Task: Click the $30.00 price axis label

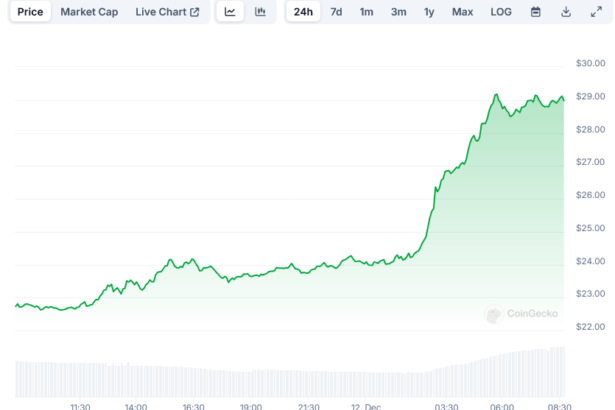Action: pyautogui.click(x=590, y=64)
